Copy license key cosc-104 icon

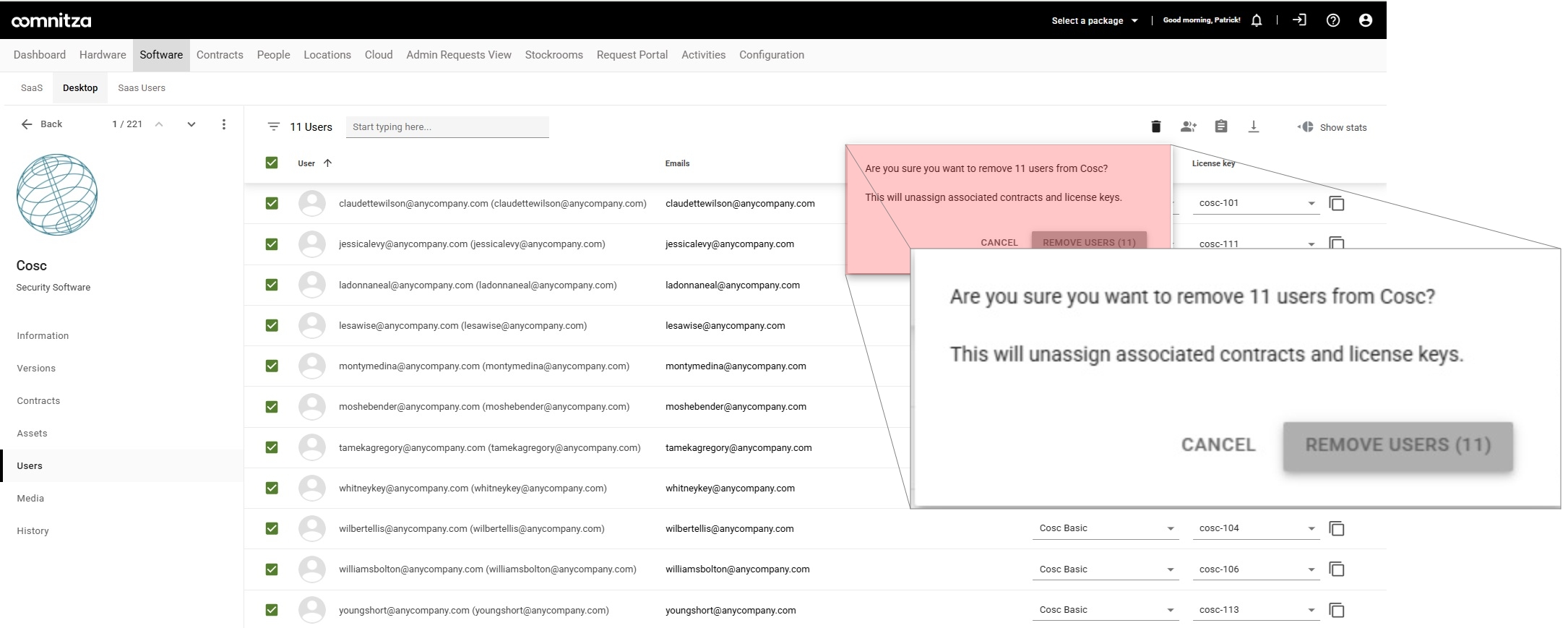click(x=1337, y=529)
